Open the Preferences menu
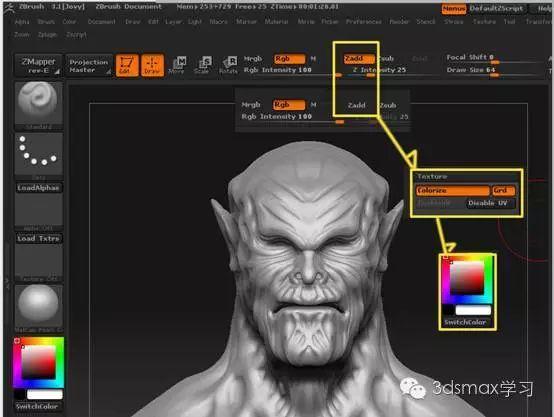Screen dimensions: 554x417 (364, 22)
